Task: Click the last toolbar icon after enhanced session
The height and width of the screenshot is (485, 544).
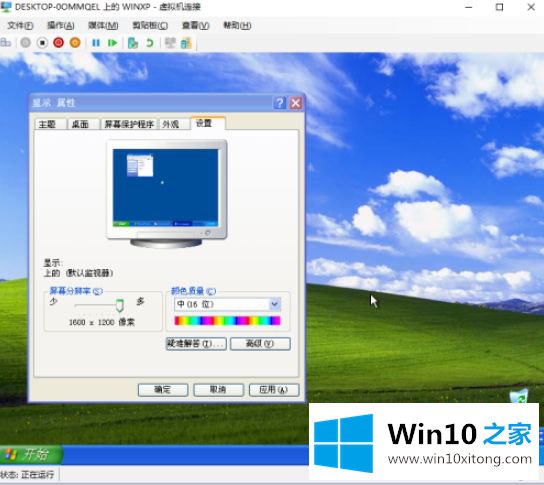Action: pyautogui.click(x=186, y=43)
